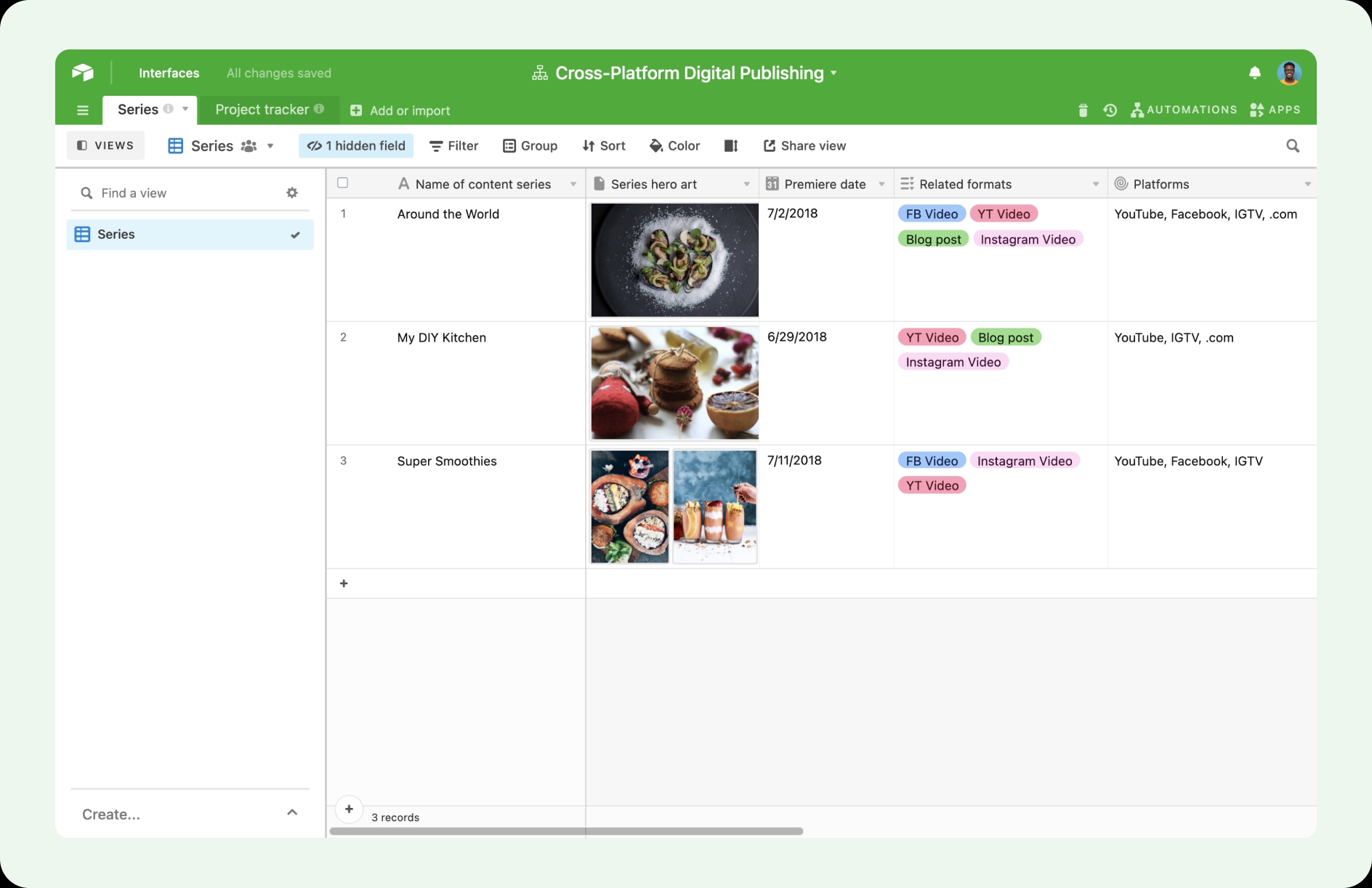
Task: Open Around the World hero art thumbnail
Action: tap(674, 260)
